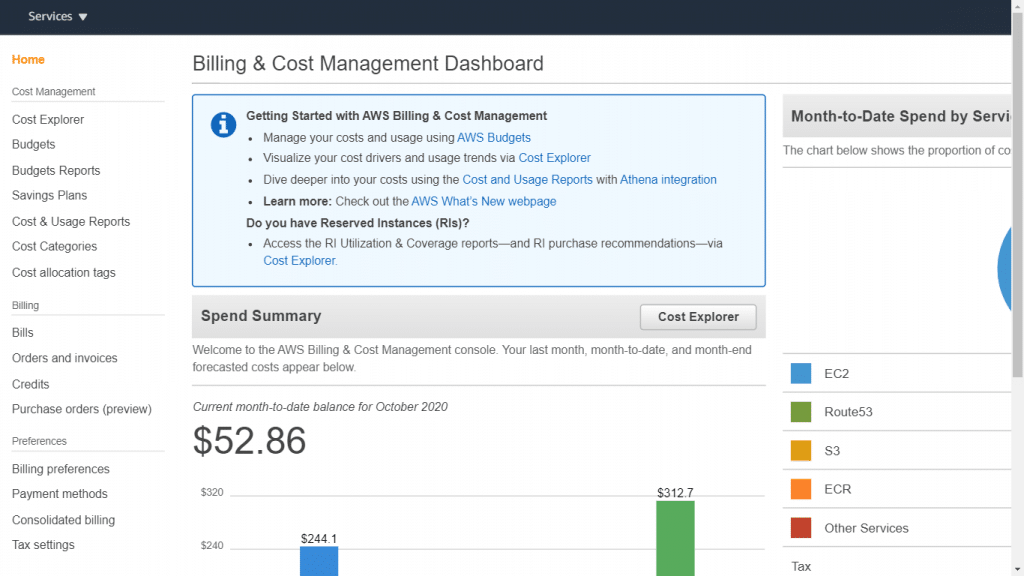This screenshot has height=576, width=1024.
Task: Follow Cost Explorer link in visualize bullet
Action: [x=554, y=158]
